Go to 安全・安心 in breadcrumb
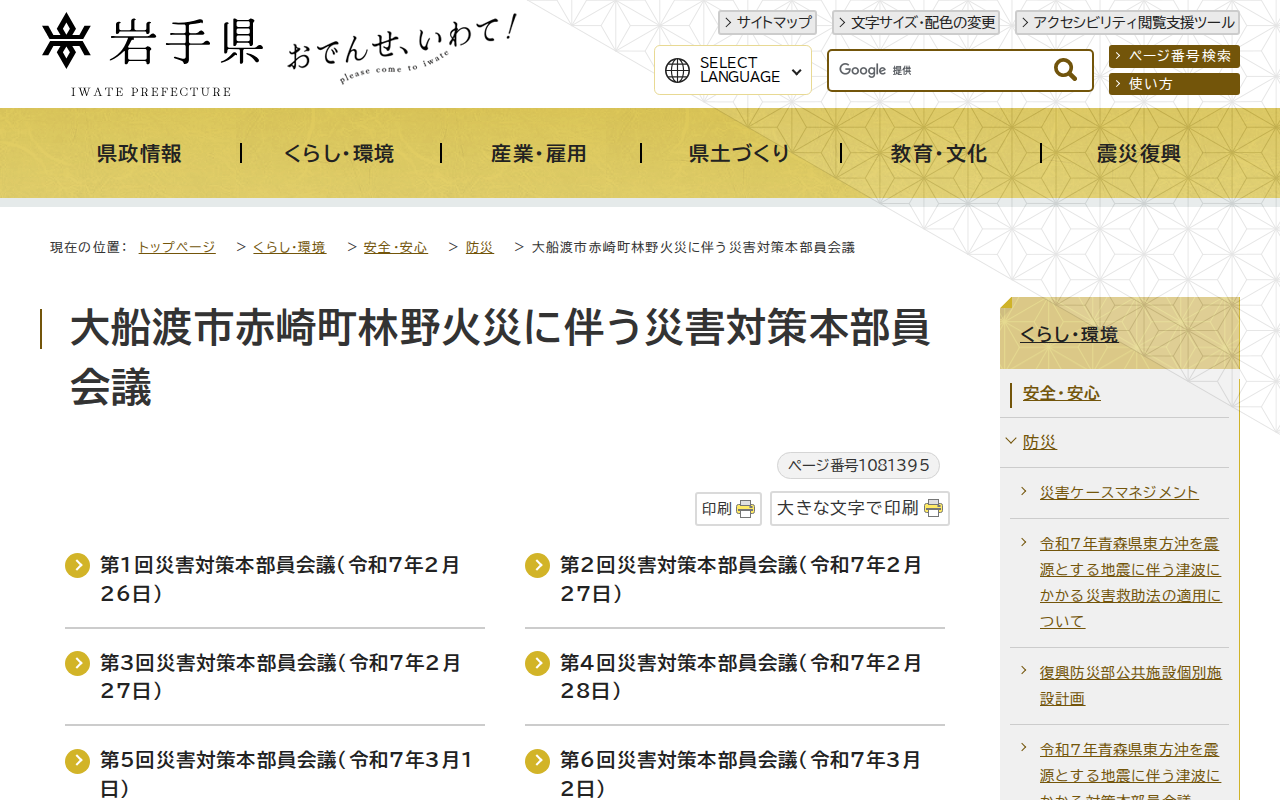This screenshot has height=800, width=1280. pos(396,247)
